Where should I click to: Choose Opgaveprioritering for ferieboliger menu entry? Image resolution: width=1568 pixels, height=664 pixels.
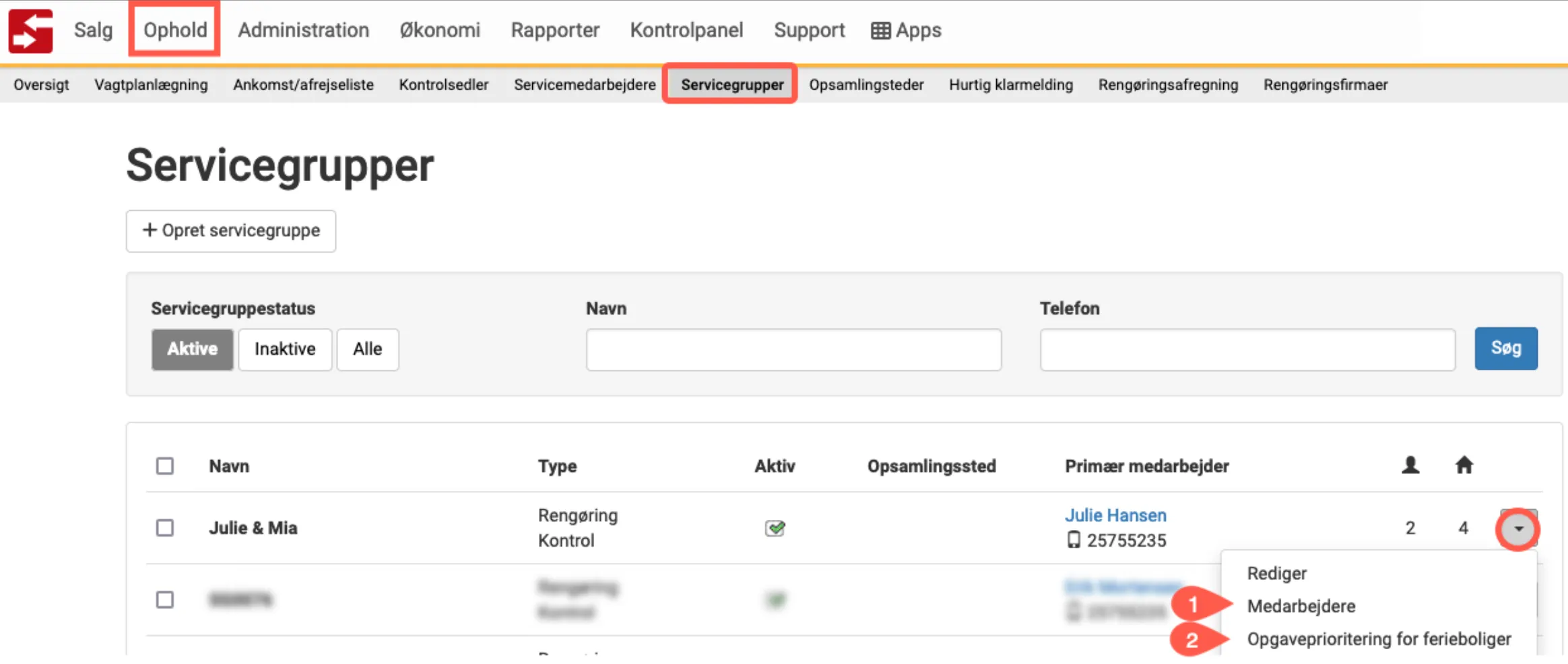(1379, 639)
